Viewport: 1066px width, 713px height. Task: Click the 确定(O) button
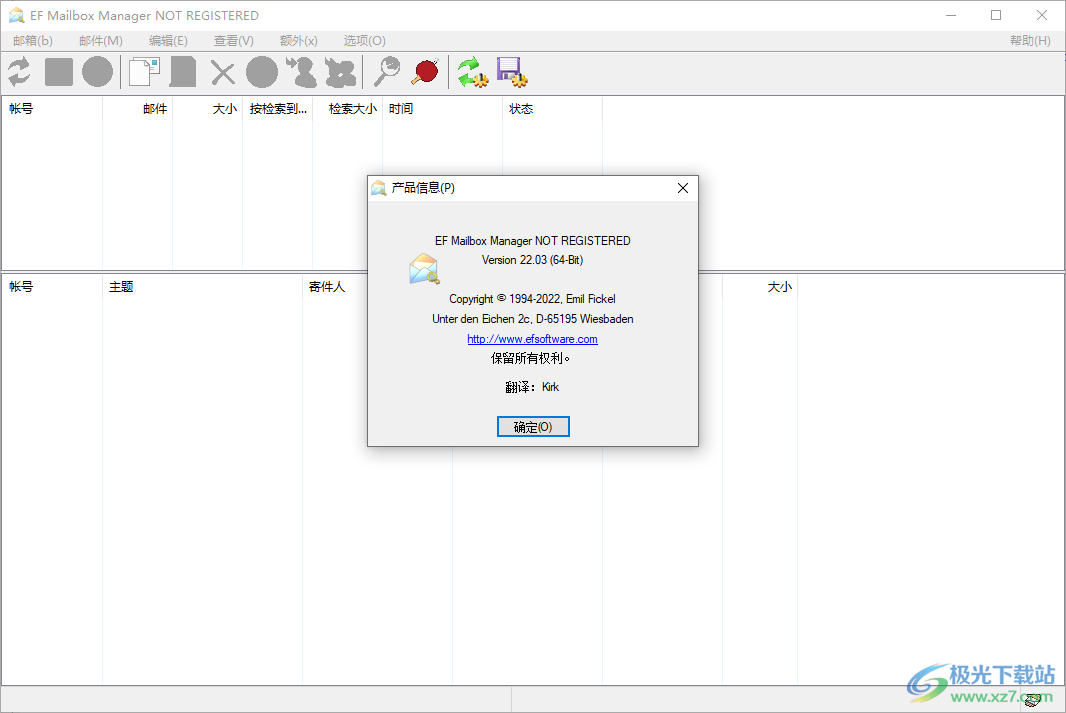coord(533,427)
